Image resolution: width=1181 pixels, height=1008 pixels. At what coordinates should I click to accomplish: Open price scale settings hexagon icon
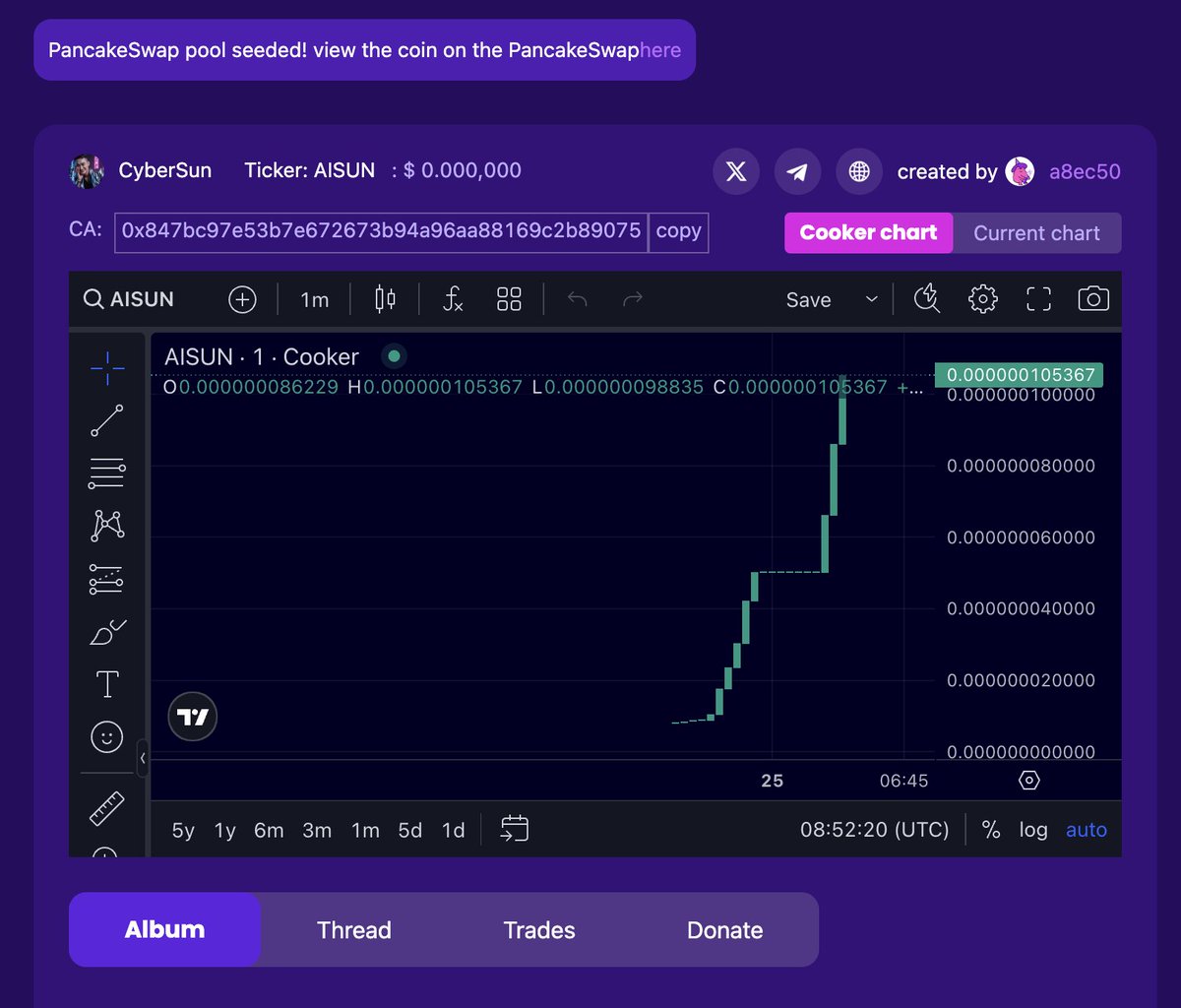1029,781
